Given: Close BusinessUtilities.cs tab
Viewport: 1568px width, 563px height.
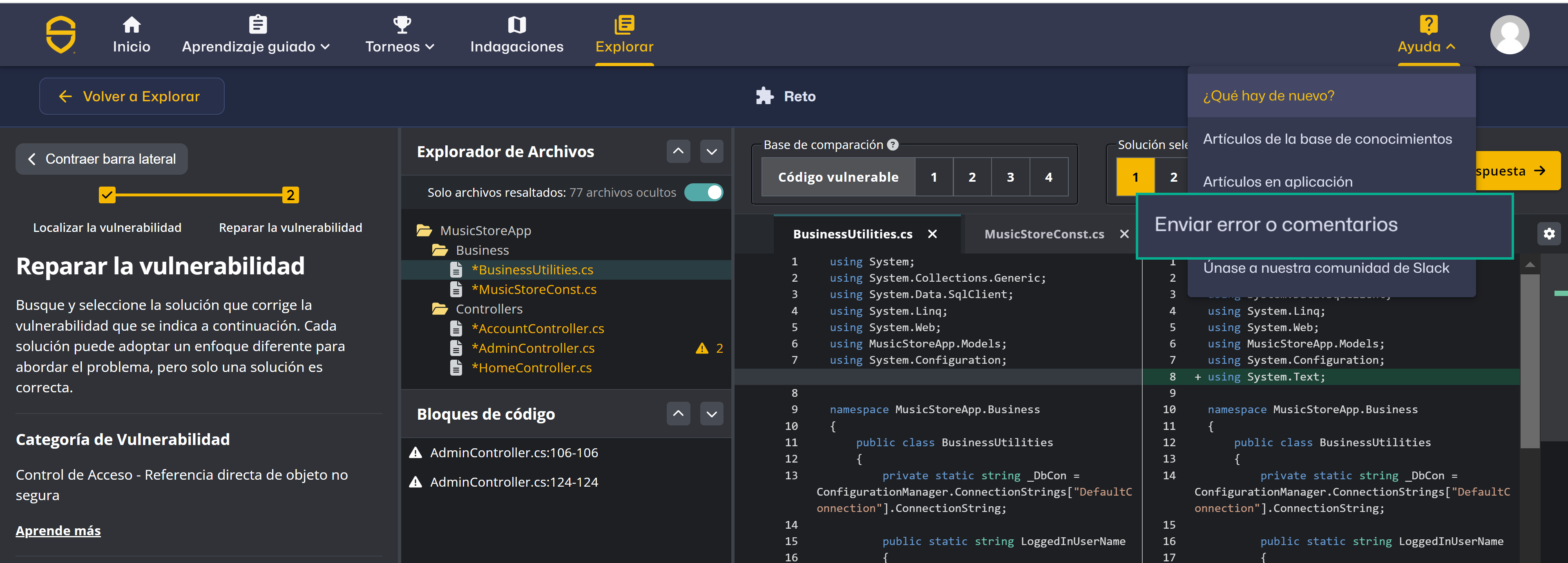Looking at the screenshot, I should pos(933,234).
